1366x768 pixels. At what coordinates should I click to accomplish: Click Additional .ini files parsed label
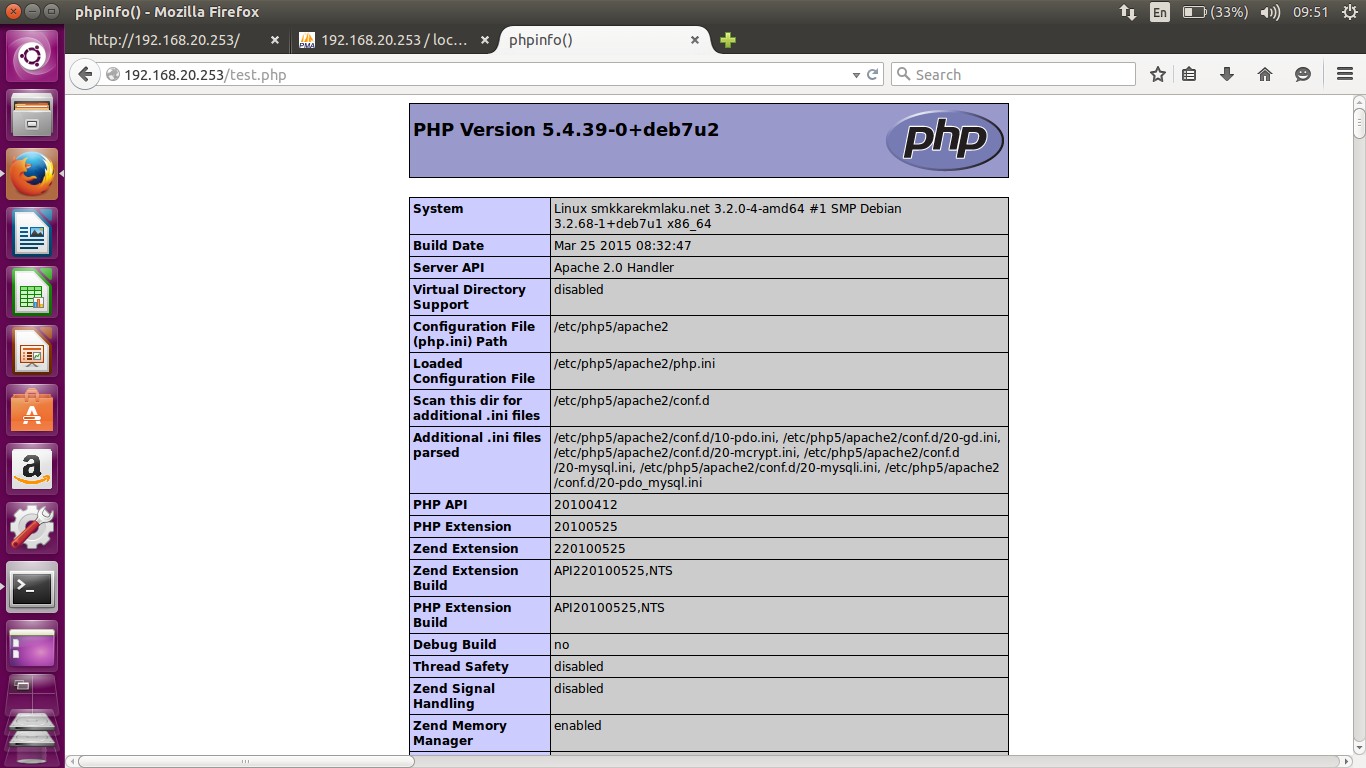click(477, 445)
